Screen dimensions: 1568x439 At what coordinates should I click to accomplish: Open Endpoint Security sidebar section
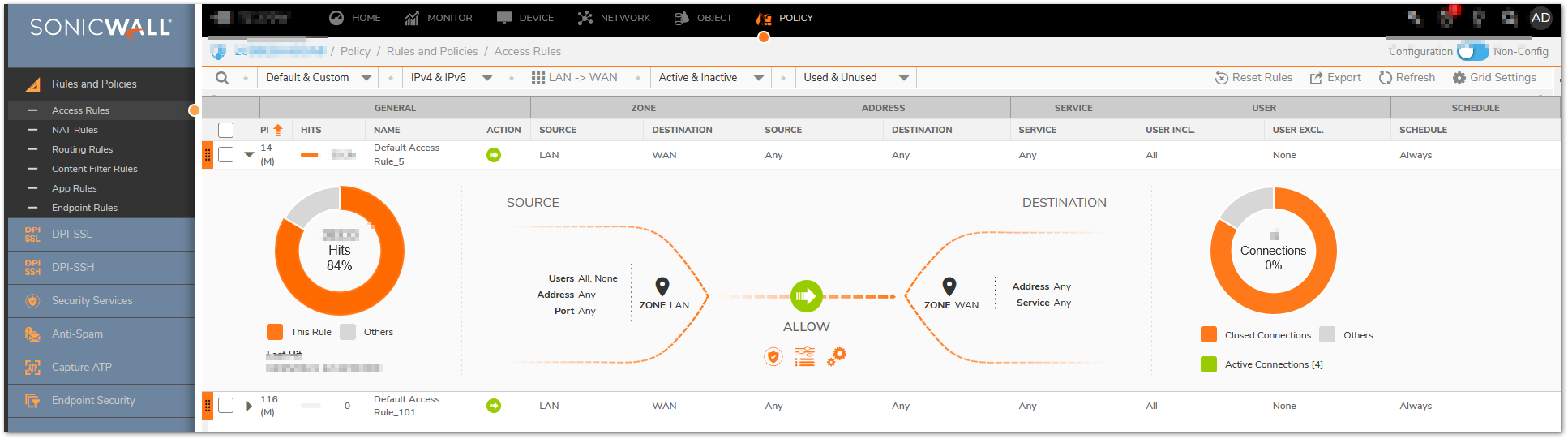pyautogui.click(x=100, y=401)
